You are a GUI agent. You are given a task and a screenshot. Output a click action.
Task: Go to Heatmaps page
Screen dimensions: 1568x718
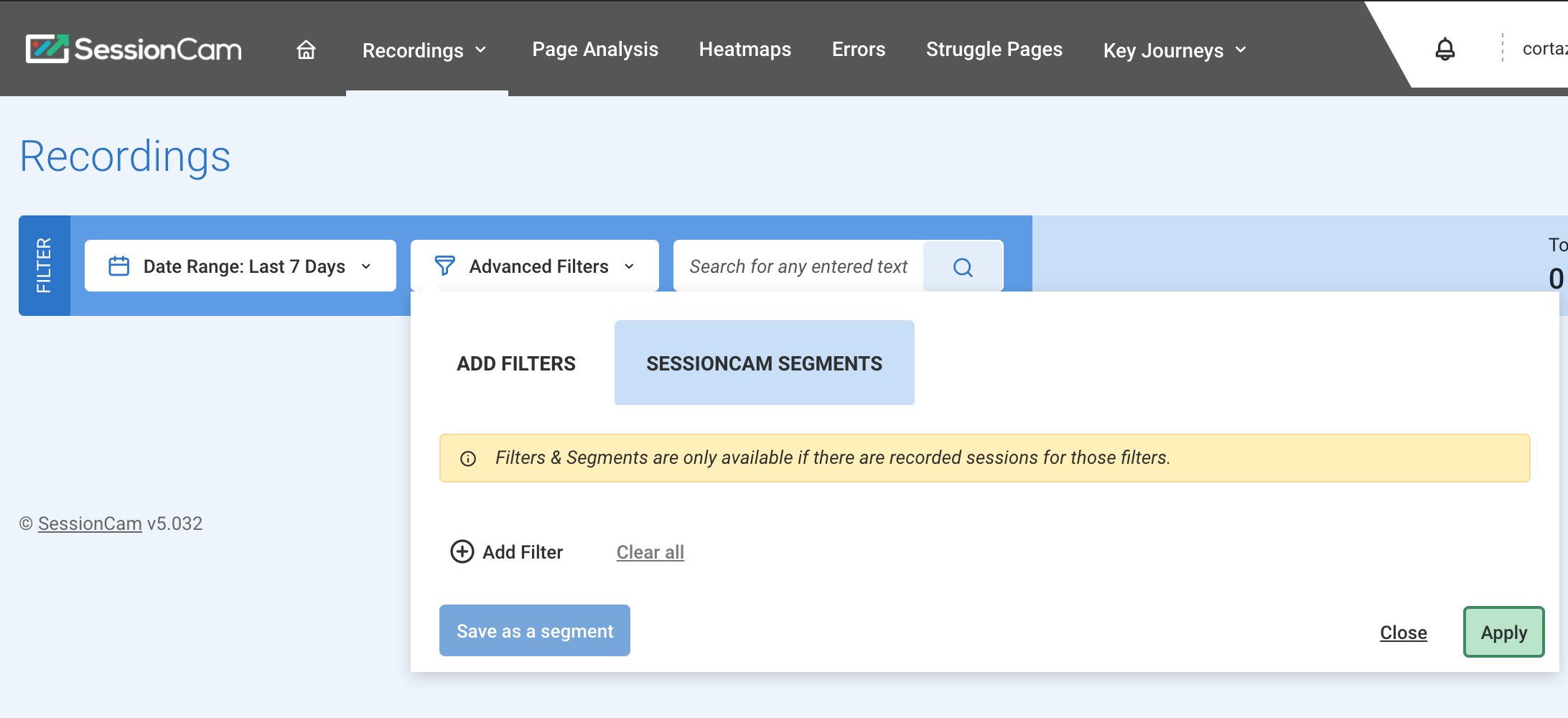tap(745, 50)
